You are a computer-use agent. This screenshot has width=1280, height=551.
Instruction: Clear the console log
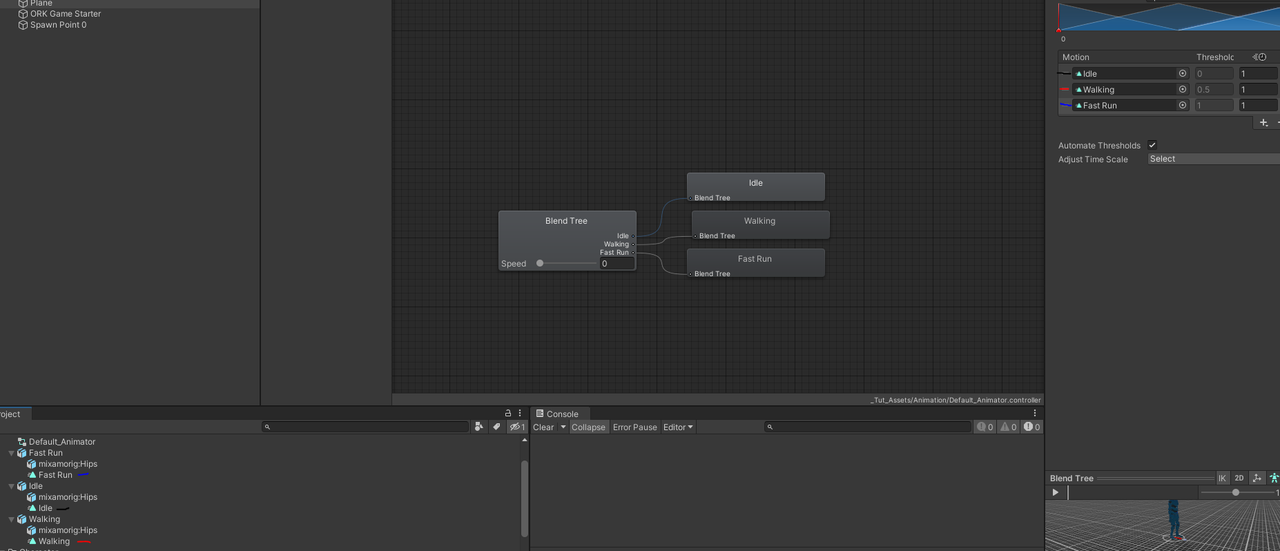tap(543, 427)
